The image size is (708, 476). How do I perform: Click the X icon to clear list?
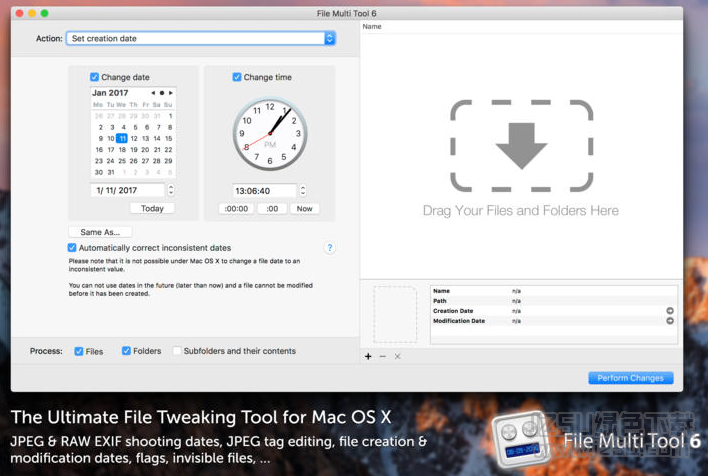pos(397,356)
